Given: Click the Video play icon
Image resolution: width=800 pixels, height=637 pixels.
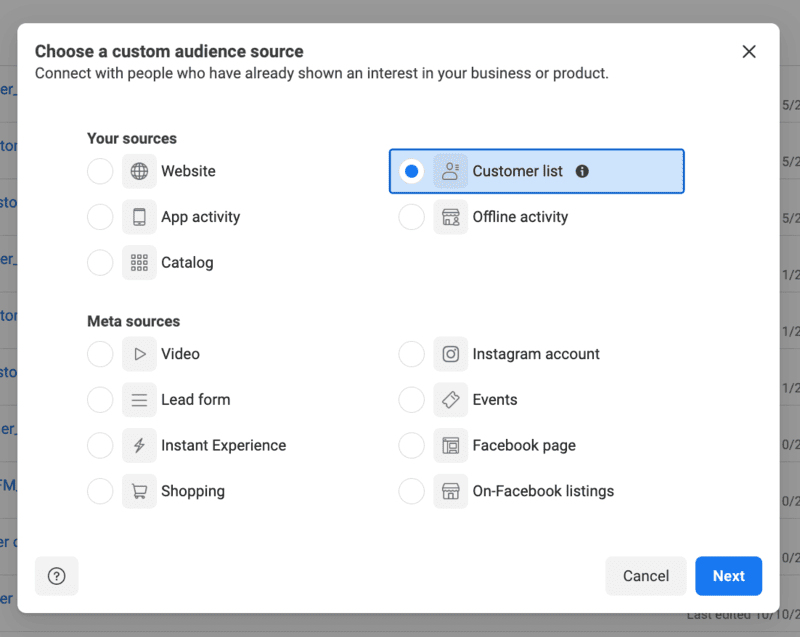Looking at the screenshot, I should tap(139, 354).
